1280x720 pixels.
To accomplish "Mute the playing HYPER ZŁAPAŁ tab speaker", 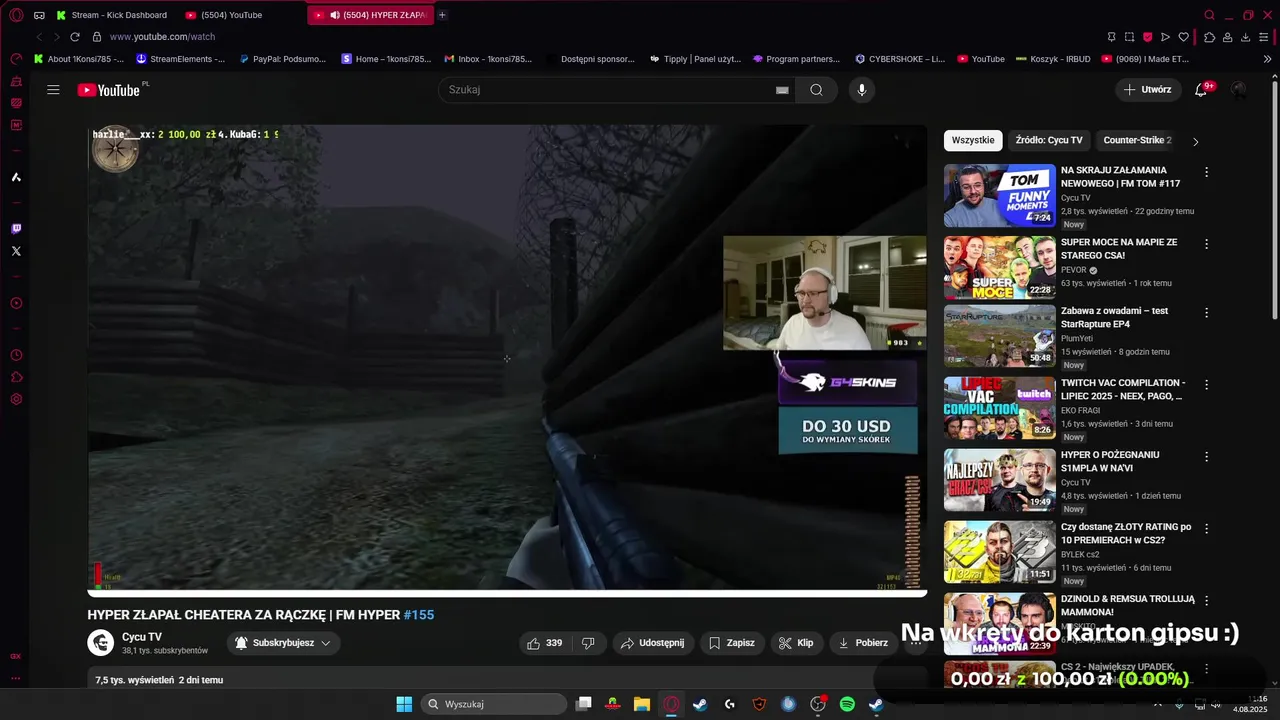I will [x=335, y=15].
